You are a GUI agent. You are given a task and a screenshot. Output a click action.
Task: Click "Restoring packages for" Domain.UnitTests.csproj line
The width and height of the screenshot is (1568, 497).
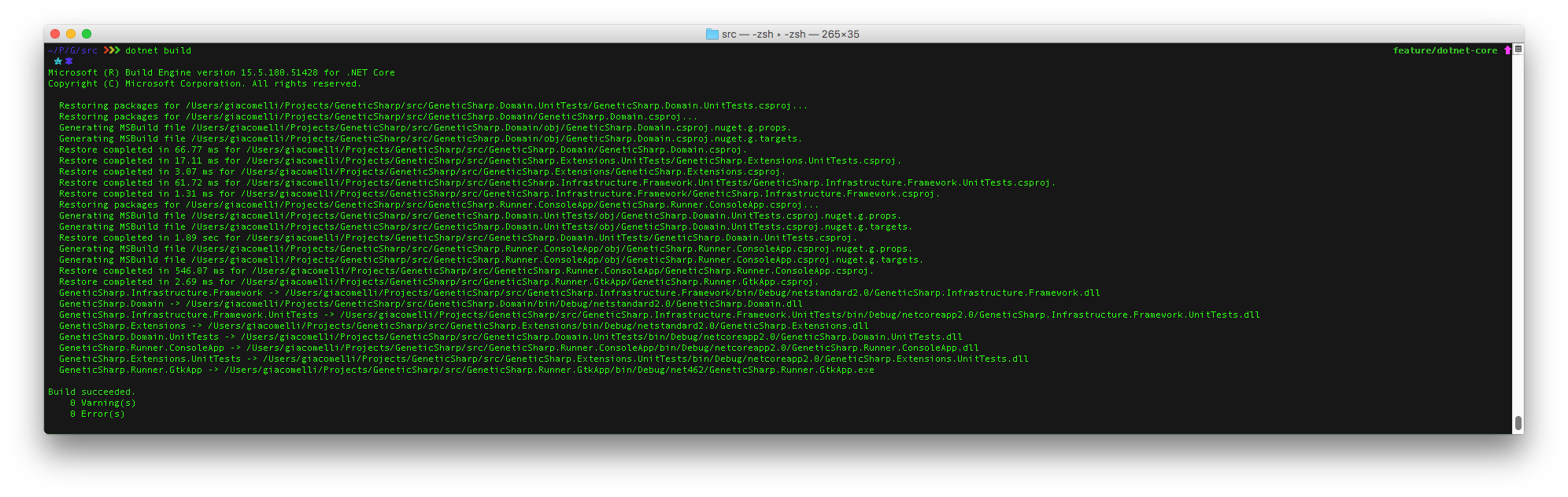pyautogui.click(x=434, y=105)
